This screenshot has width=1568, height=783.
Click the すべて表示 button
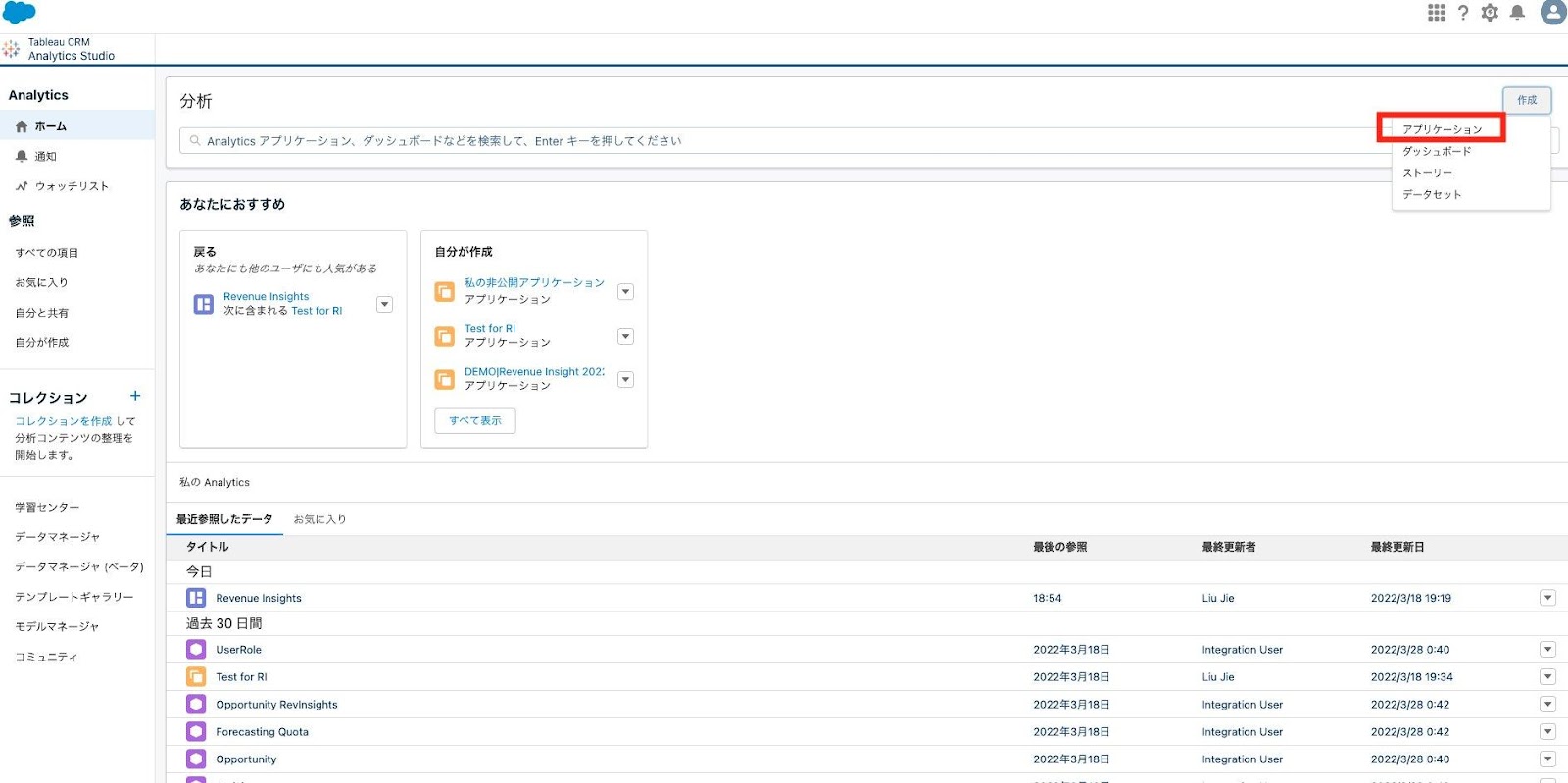click(475, 420)
